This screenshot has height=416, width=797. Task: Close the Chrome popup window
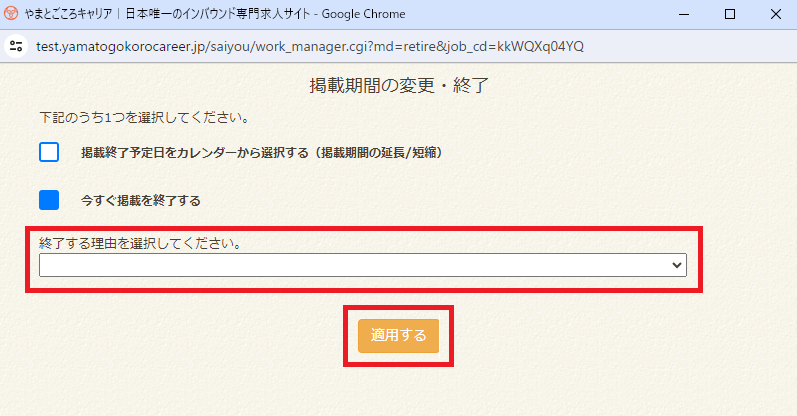774,14
